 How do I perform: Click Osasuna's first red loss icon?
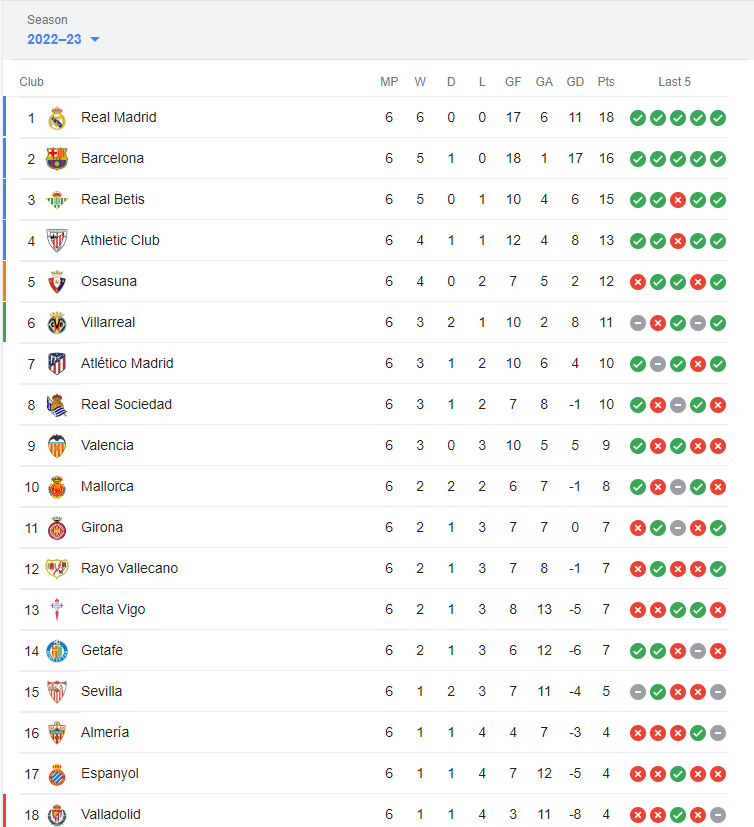click(638, 282)
